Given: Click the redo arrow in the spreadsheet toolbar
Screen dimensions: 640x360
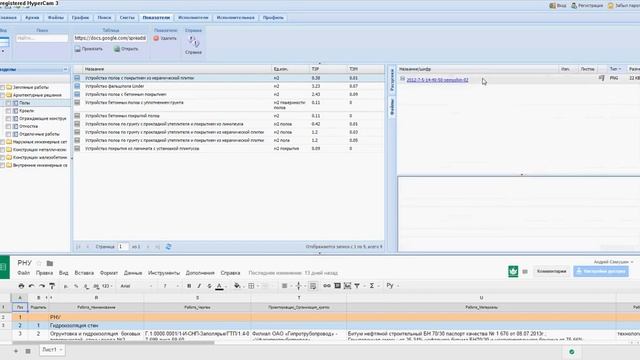Looking at the screenshot, I should (42, 286).
